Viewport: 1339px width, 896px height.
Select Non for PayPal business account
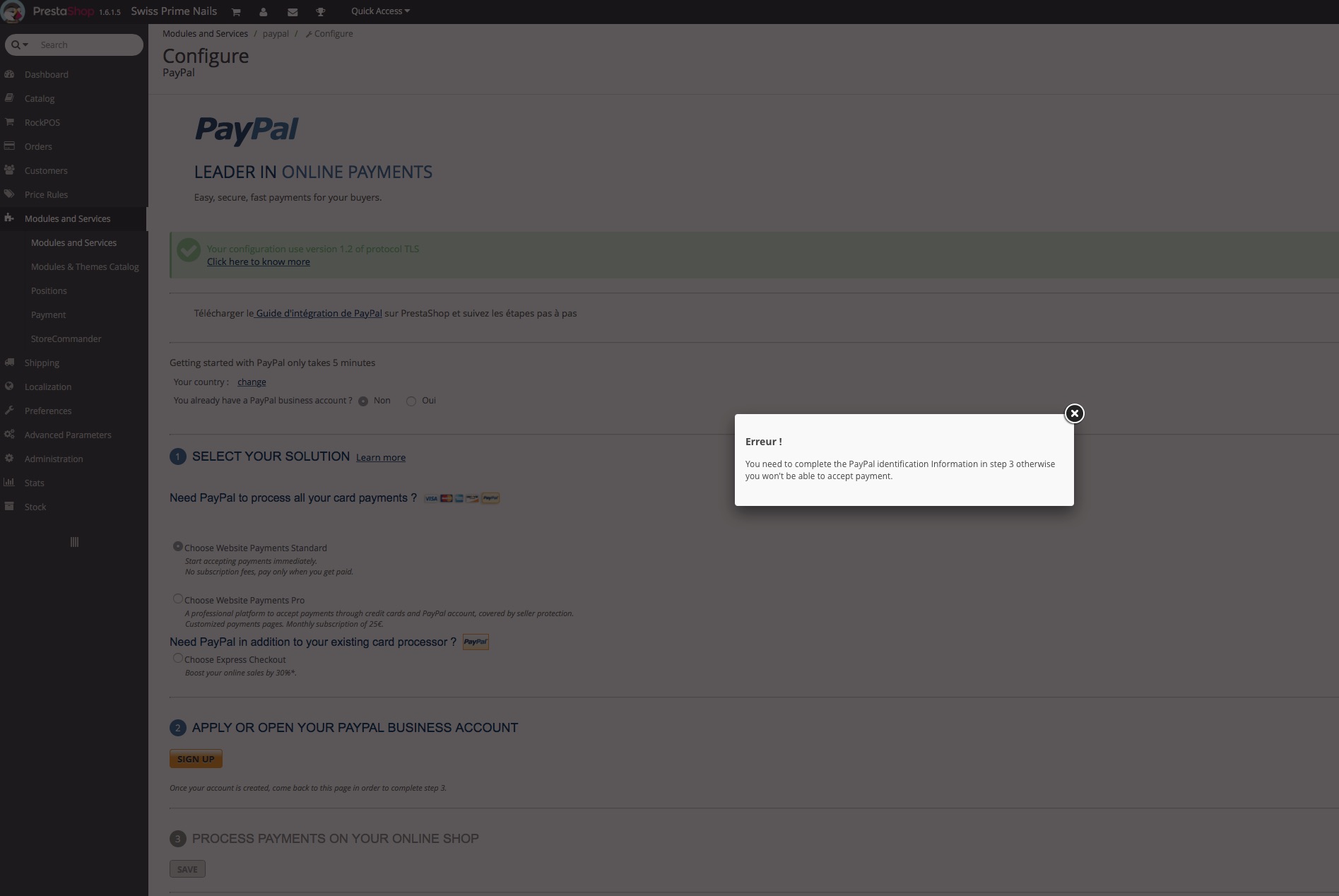click(363, 401)
